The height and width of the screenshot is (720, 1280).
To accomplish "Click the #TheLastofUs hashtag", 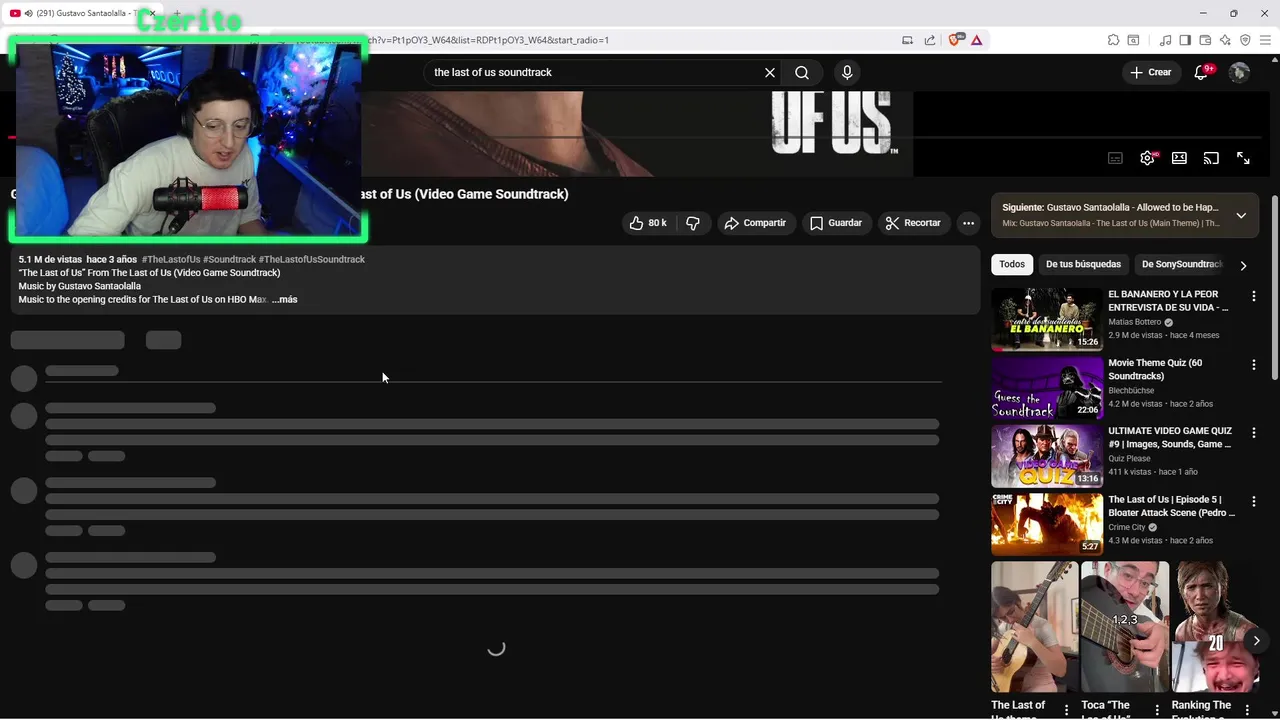I will (171, 259).
